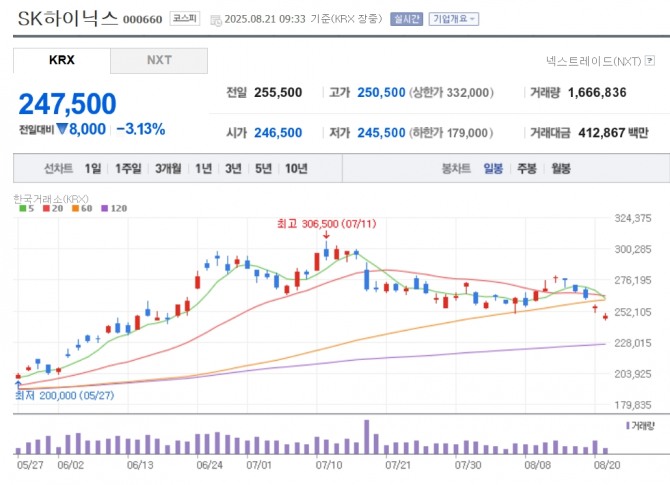670x485 pixels.
Task: Switch to the KRX tab
Action: coord(61,60)
